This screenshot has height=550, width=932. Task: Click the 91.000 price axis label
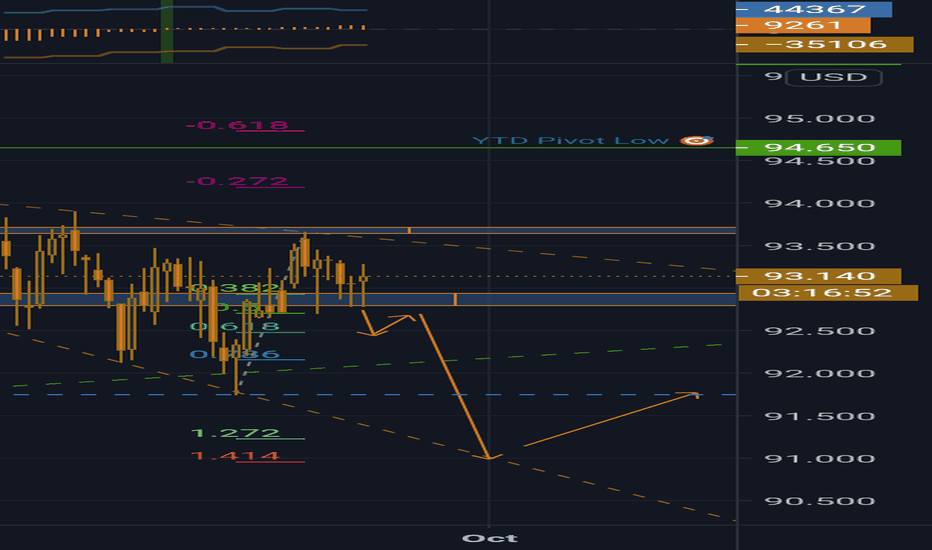820,458
